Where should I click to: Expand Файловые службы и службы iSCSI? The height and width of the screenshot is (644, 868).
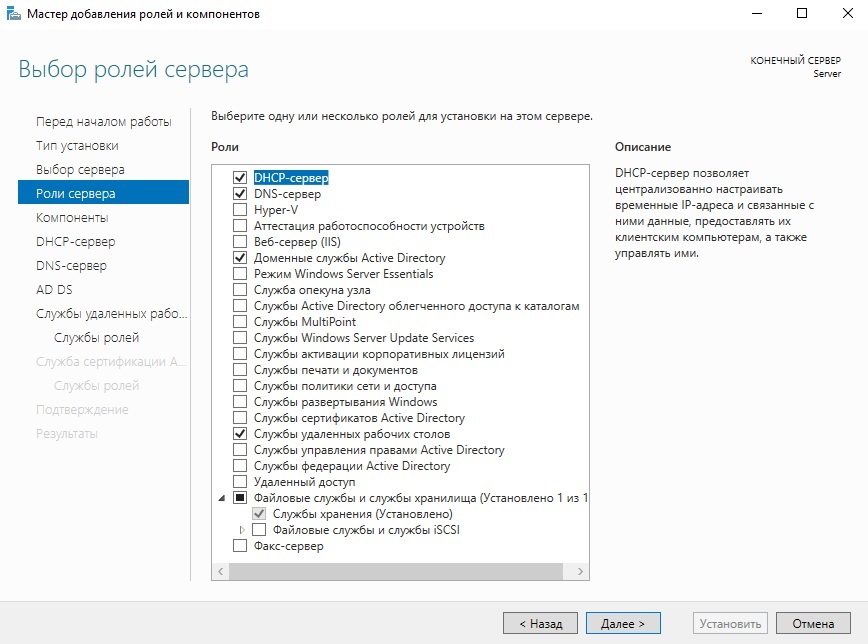(241, 530)
